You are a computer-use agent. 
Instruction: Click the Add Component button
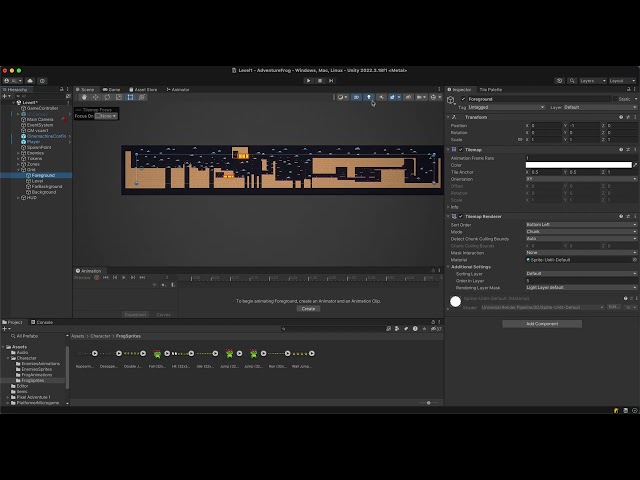(542, 324)
